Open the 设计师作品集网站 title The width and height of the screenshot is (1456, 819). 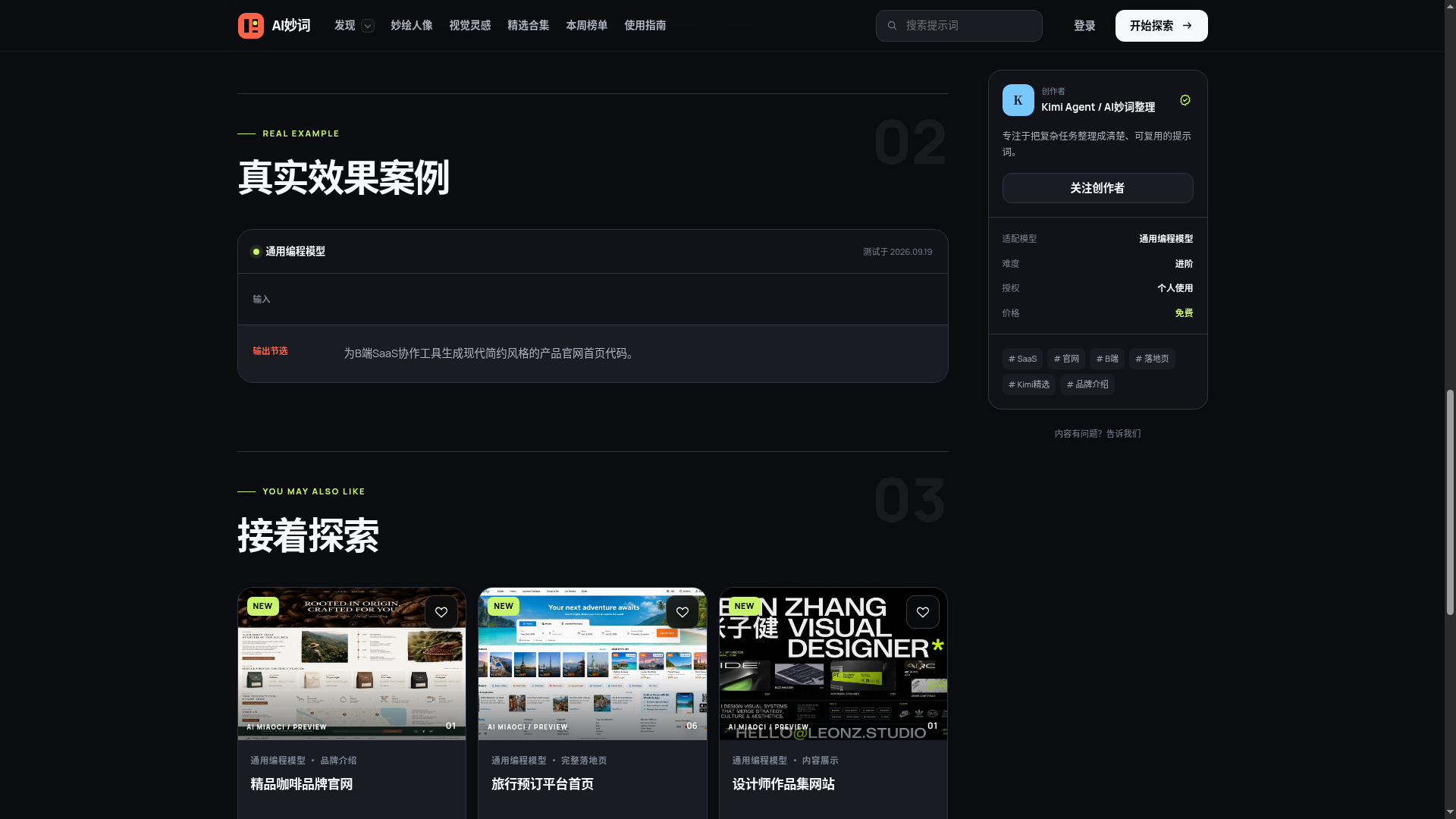[x=783, y=784]
